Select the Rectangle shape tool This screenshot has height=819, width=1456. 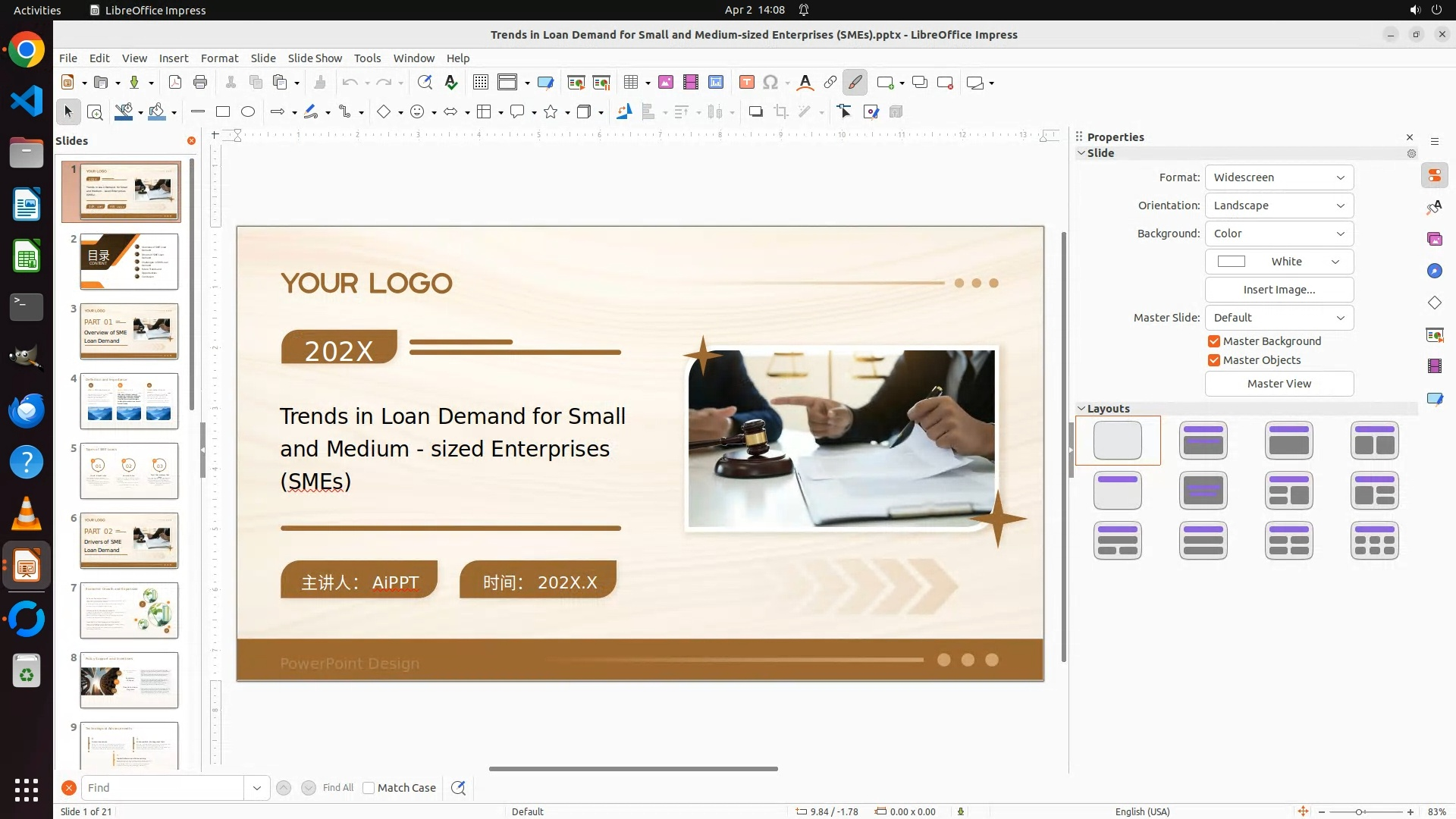coord(223,112)
